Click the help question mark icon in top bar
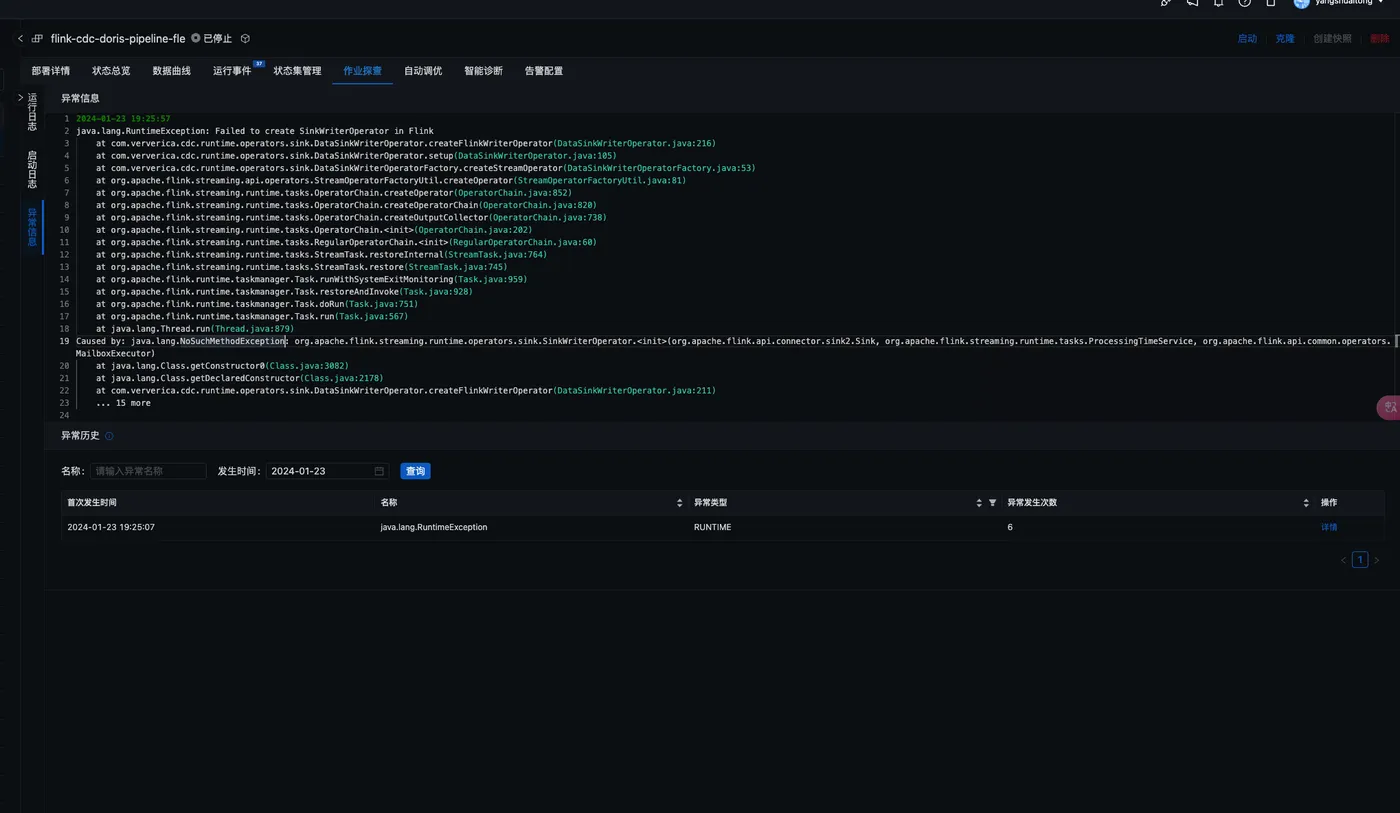1400x813 pixels. (1244, 3)
